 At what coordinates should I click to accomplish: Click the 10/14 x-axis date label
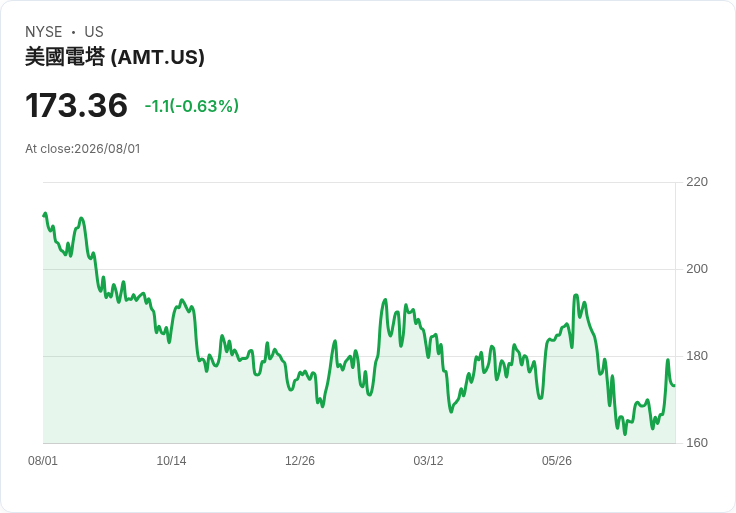pos(171,461)
